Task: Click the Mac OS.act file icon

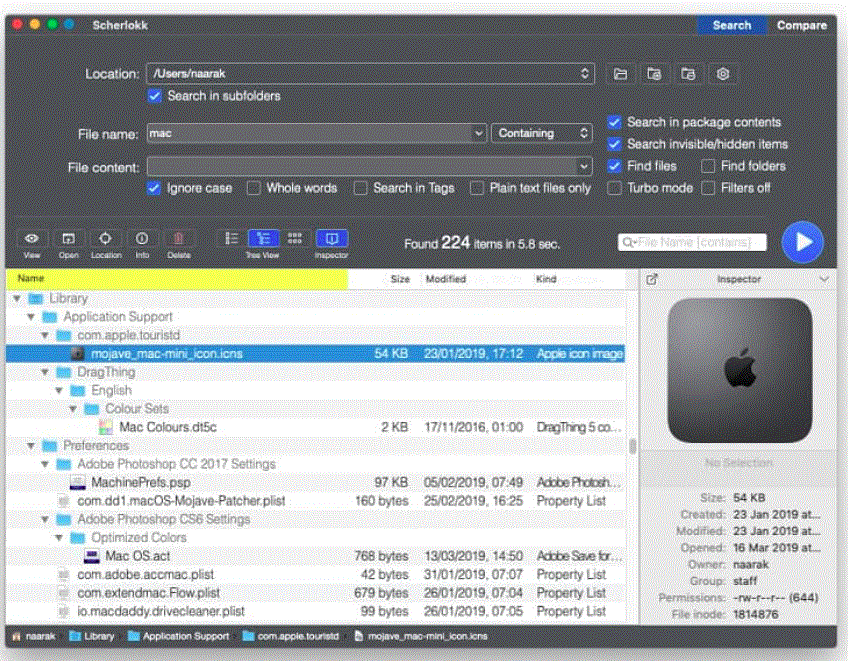Action: [92, 556]
